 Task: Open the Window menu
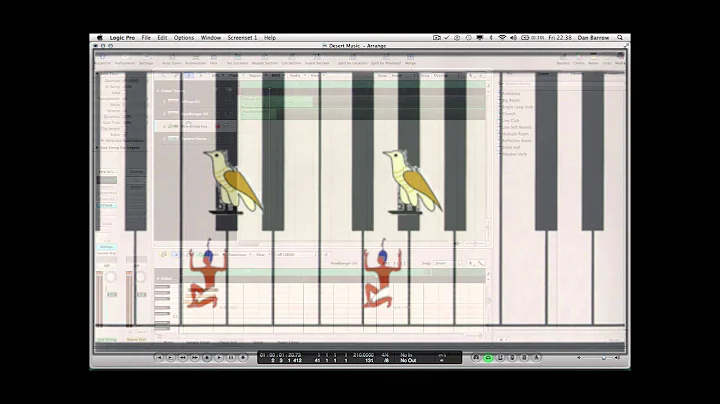(211, 38)
